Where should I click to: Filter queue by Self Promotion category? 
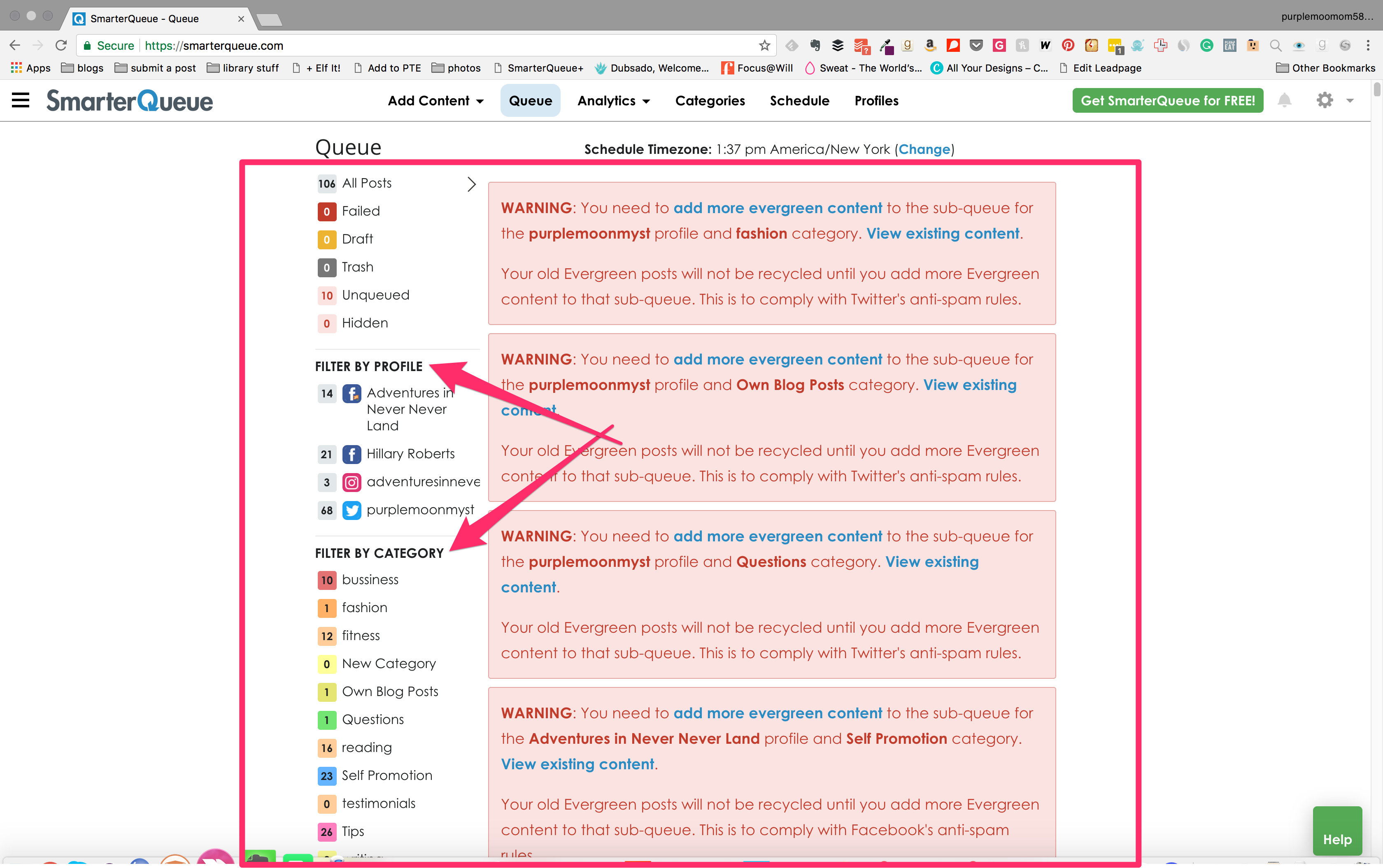[x=386, y=775]
